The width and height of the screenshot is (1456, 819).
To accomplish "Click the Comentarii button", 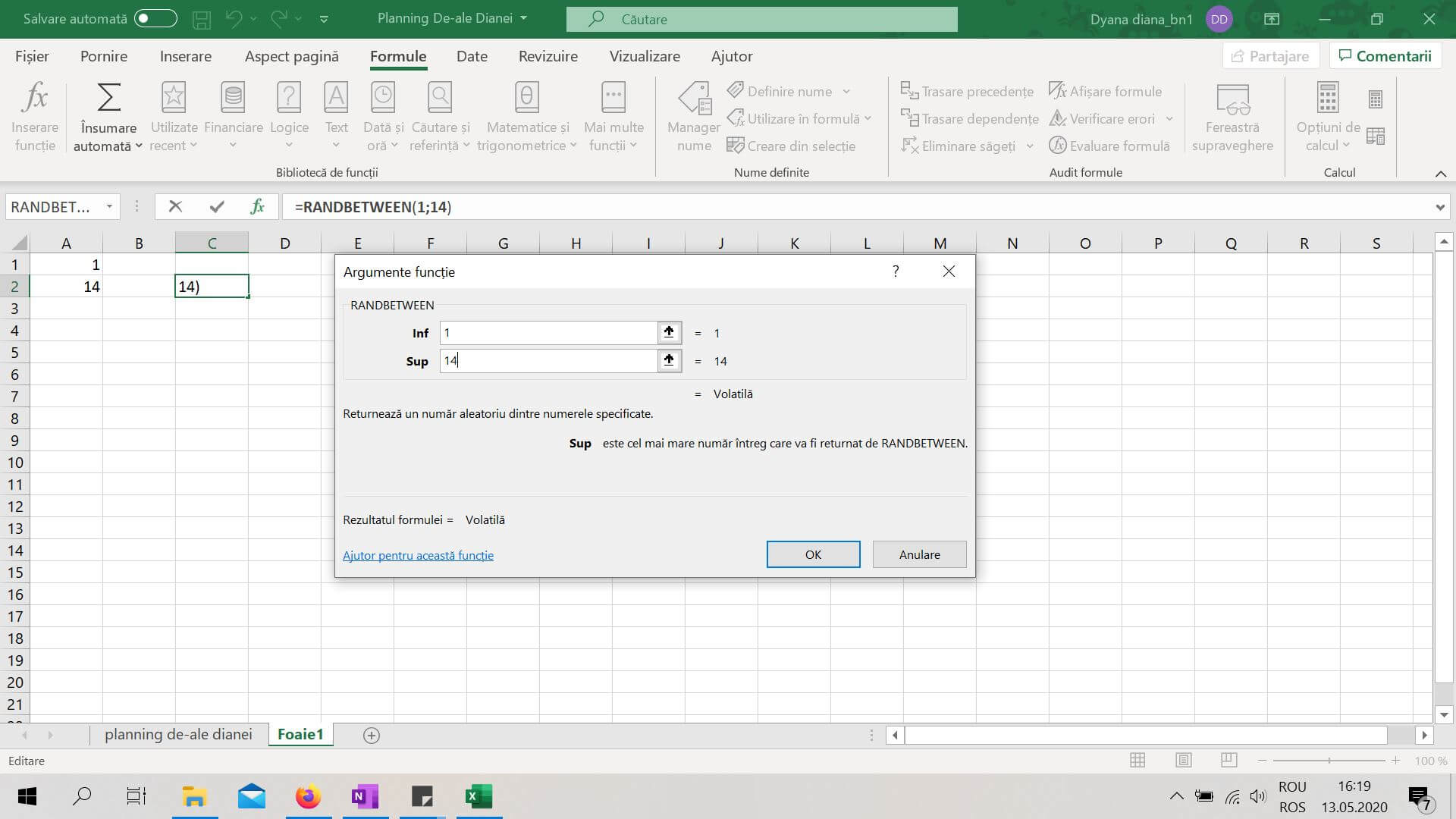I will tap(1385, 56).
